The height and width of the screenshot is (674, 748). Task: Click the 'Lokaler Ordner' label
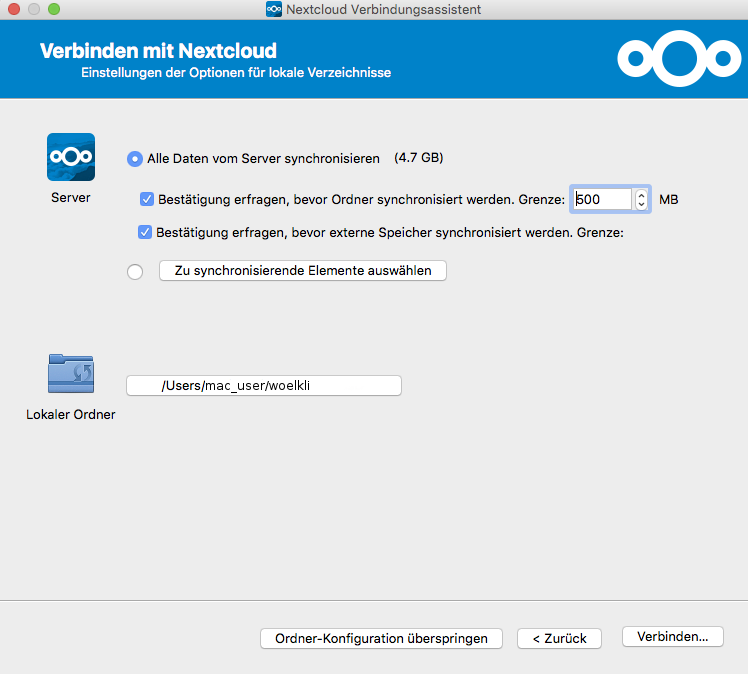coord(71,415)
